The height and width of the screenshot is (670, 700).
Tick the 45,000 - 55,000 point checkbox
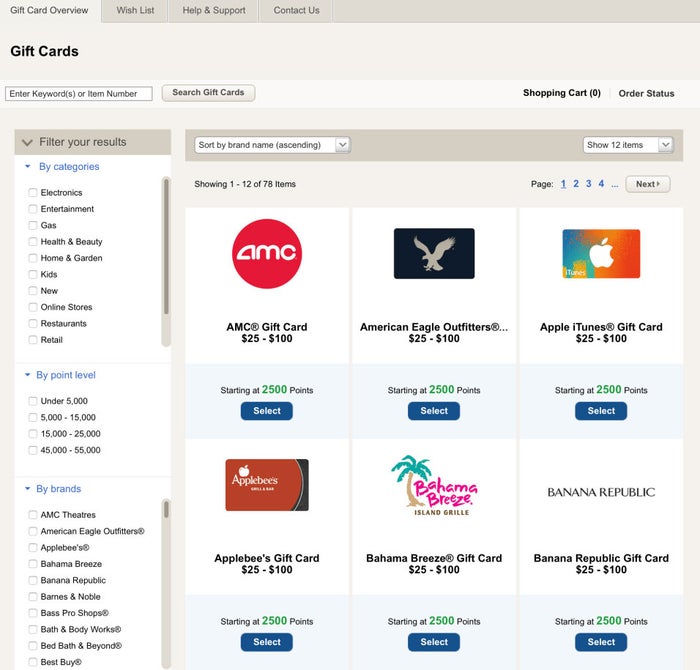click(33, 450)
